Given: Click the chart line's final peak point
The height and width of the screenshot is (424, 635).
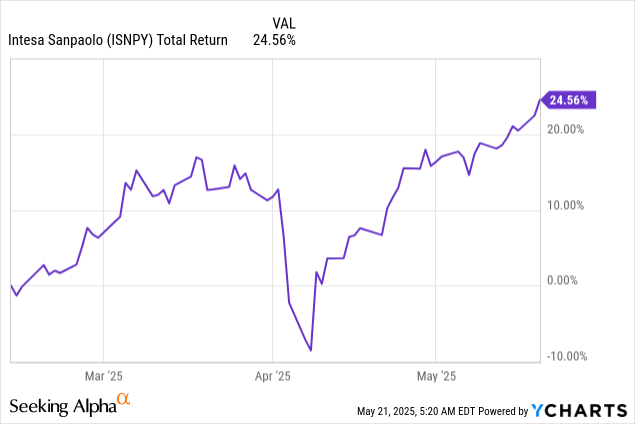Looking at the screenshot, I should pos(540,99).
